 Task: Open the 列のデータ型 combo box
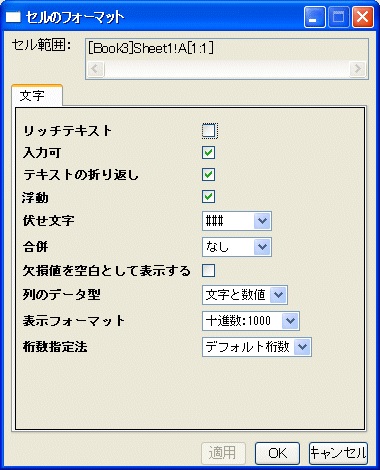pyautogui.click(x=245, y=295)
